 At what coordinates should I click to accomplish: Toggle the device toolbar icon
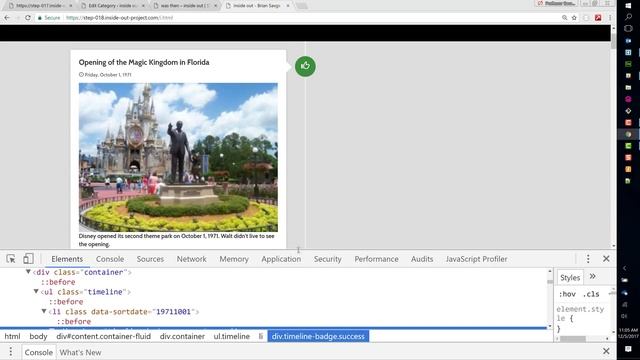click(x=28, y=259)
